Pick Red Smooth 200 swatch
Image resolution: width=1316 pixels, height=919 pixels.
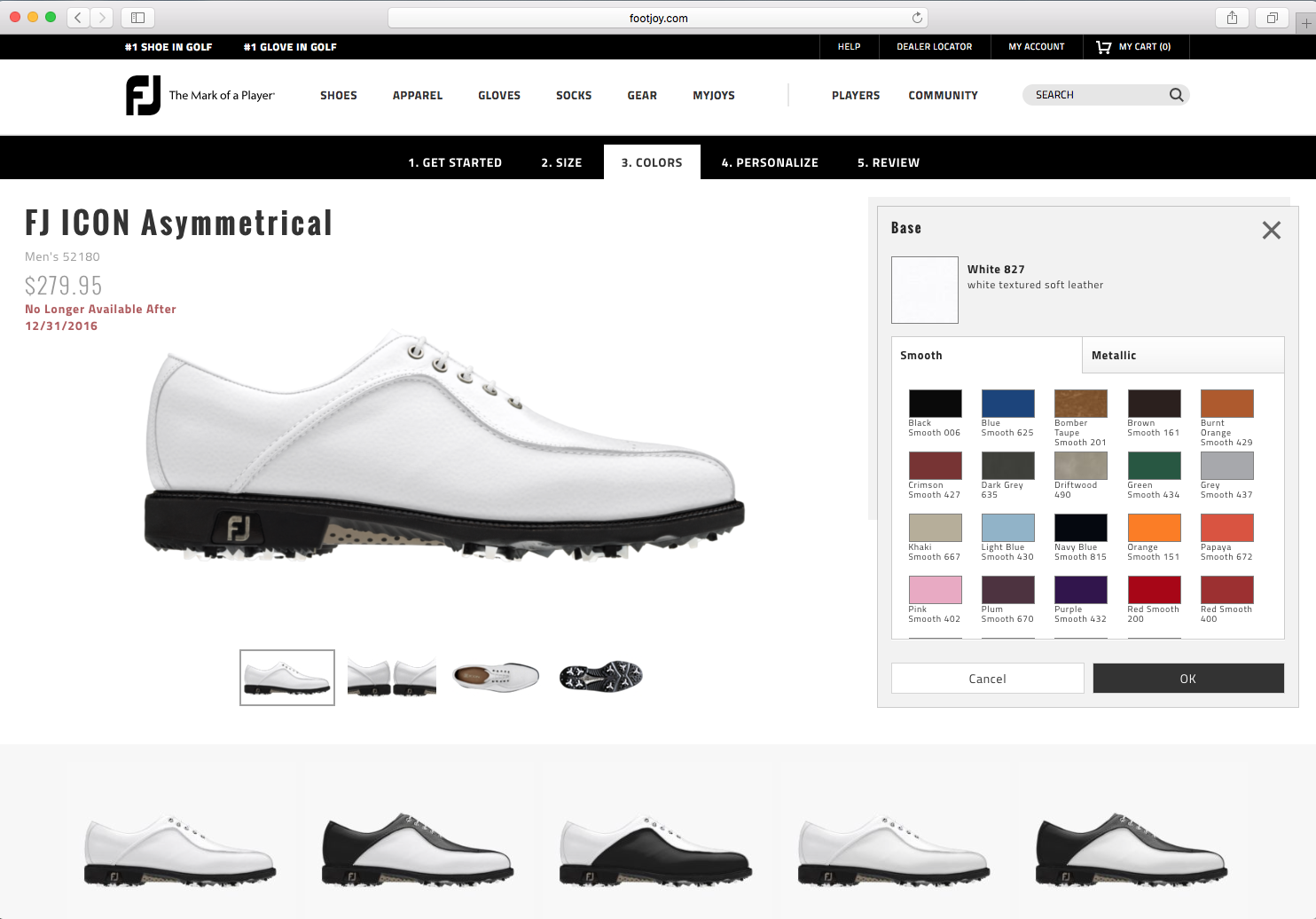(x=1154, y=590)
